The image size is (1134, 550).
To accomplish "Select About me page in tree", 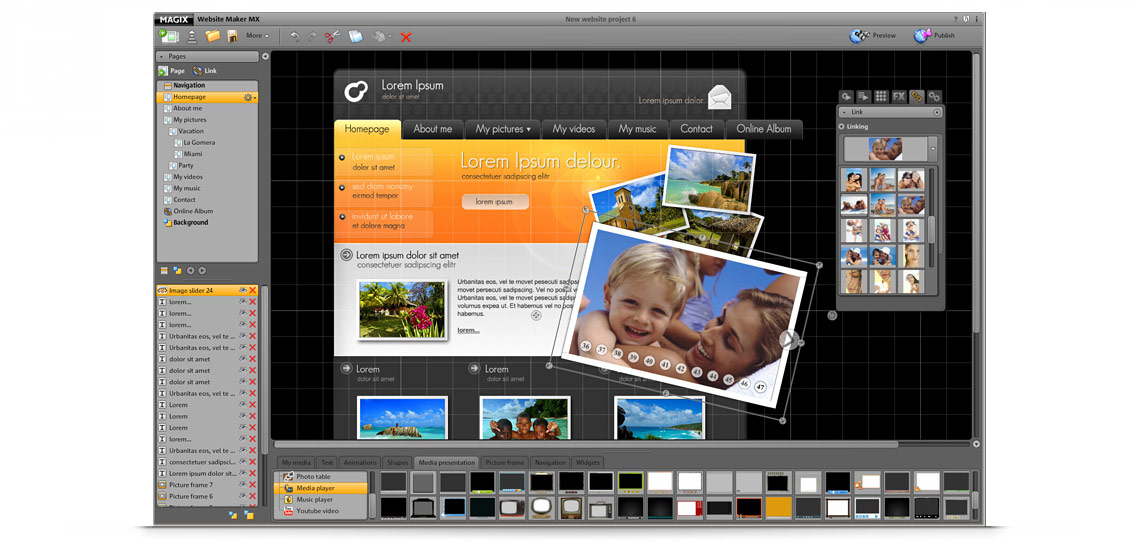I will (187, 109).
